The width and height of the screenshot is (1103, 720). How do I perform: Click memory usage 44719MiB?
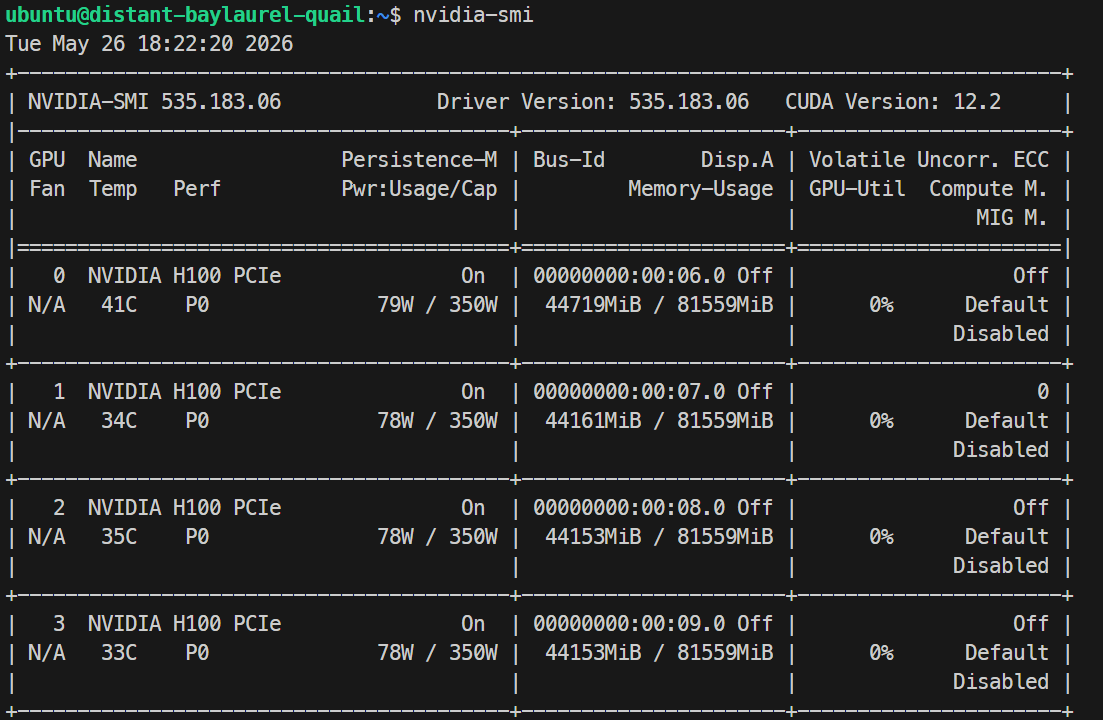coord(593,304)
